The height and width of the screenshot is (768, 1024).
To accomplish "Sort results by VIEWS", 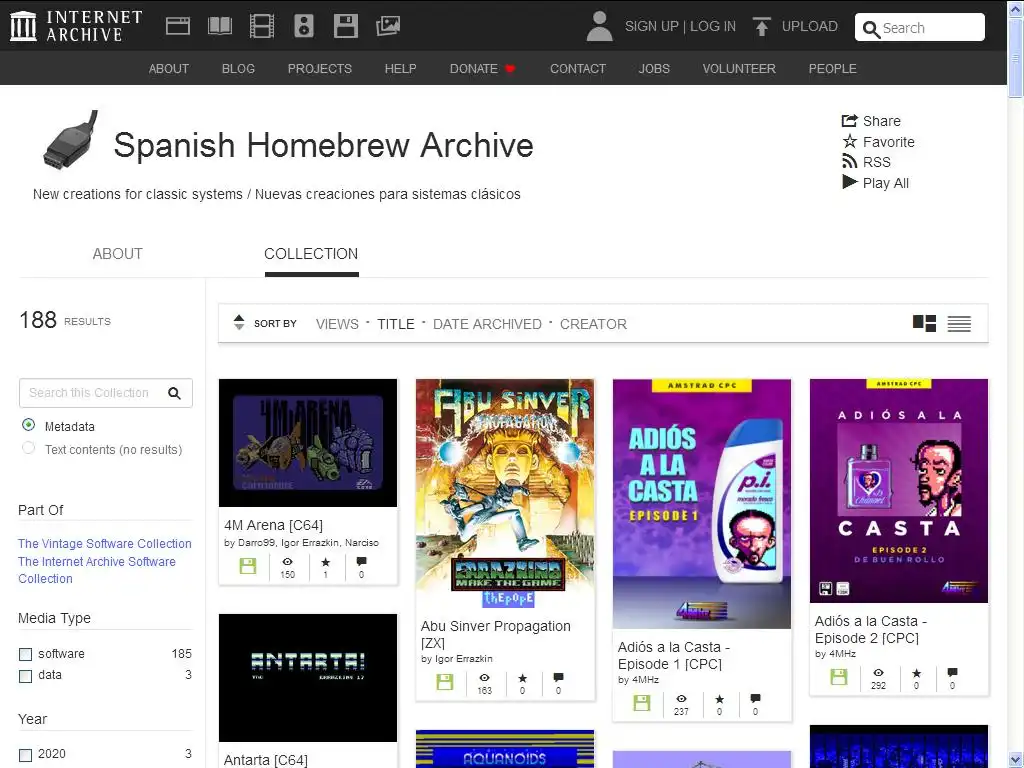I will pyautogui.click(x=337, y=324).
